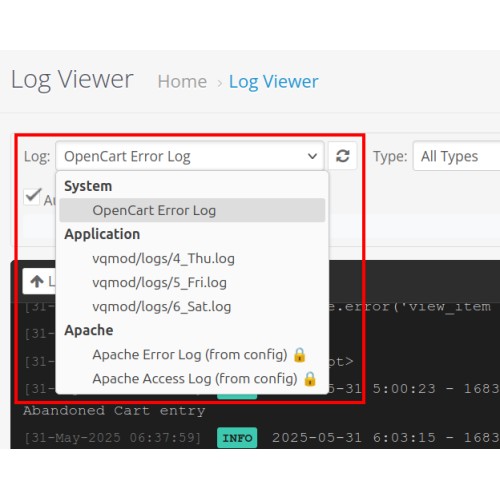The image size is (500, 500).
Task: Click the timestamp [31-May-2025 06:37:59]
Action: (113, 438)
